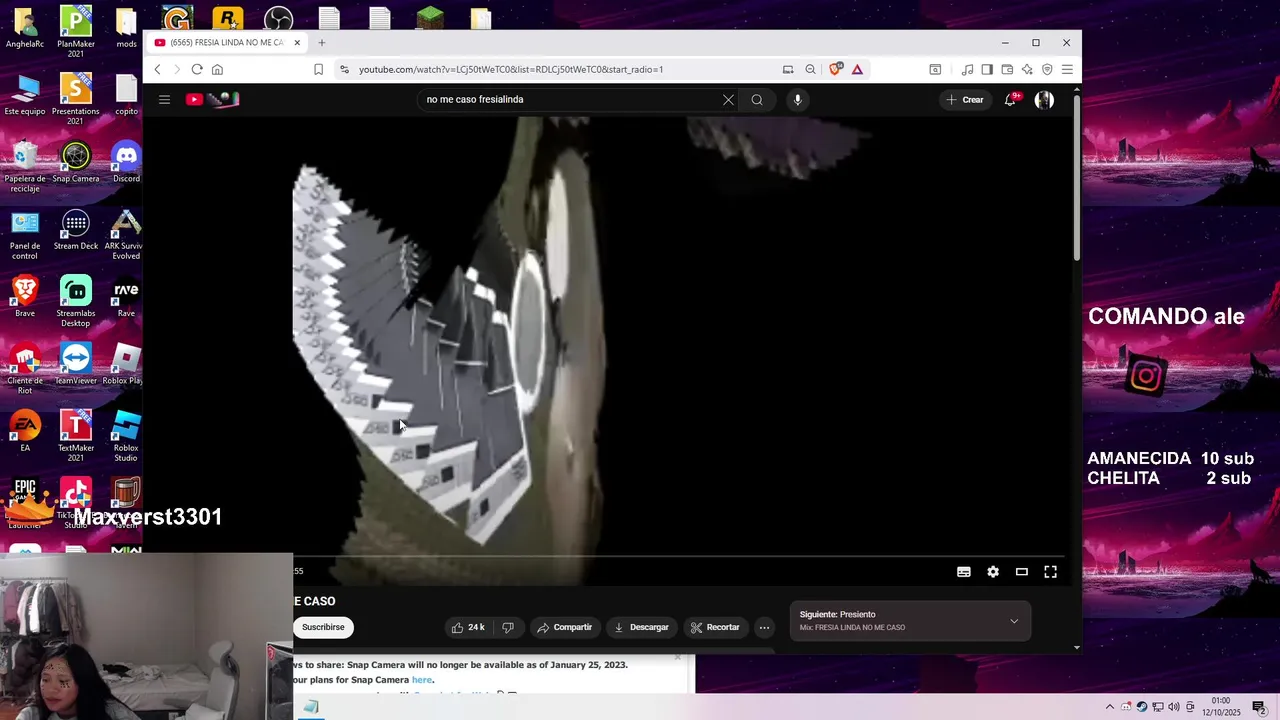Open Brave Wallet icon
1280x720 pixels.
(1007, 69)
